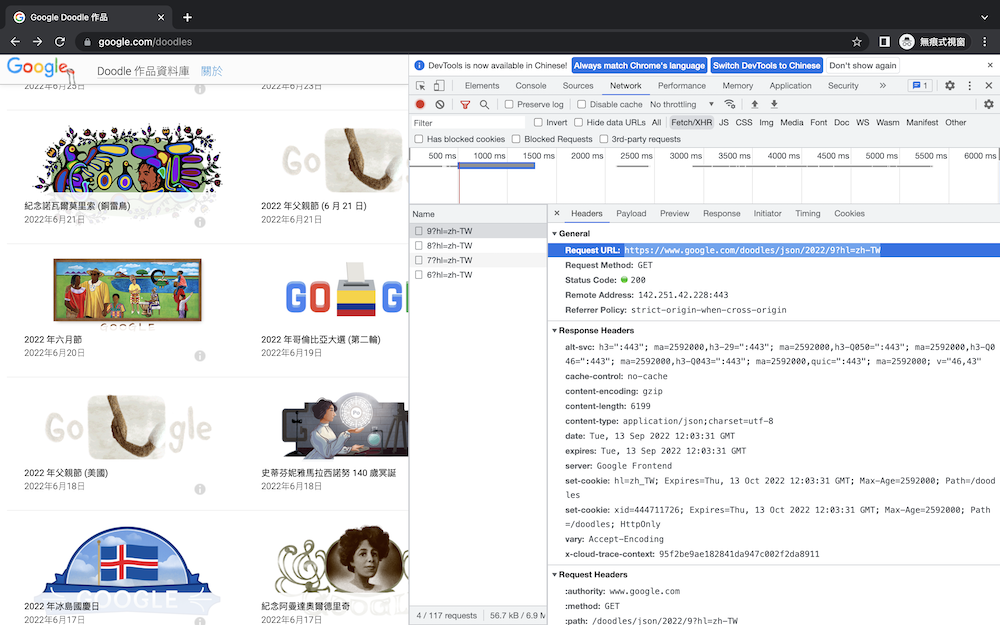The height and width of the screenshot is (625, 1000).
Task: Go forward in browser history
Action: click(x=38, y=41)
